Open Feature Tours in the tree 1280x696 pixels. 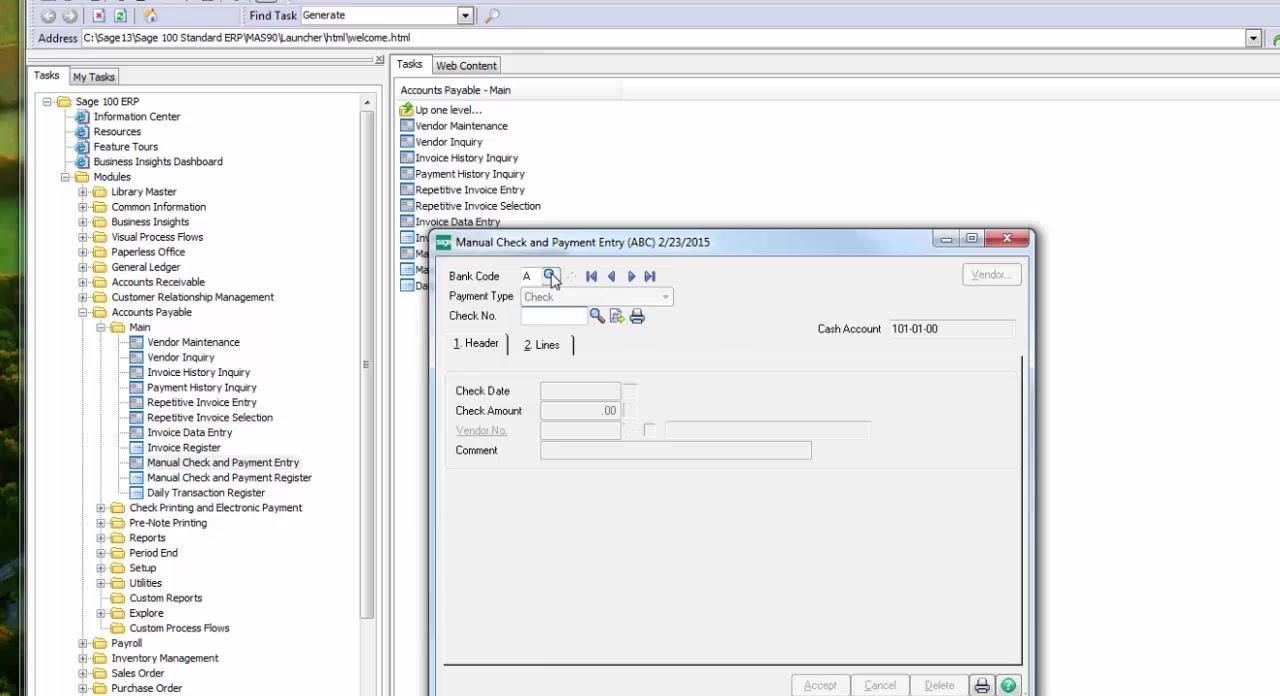click(x=125, y=147)
